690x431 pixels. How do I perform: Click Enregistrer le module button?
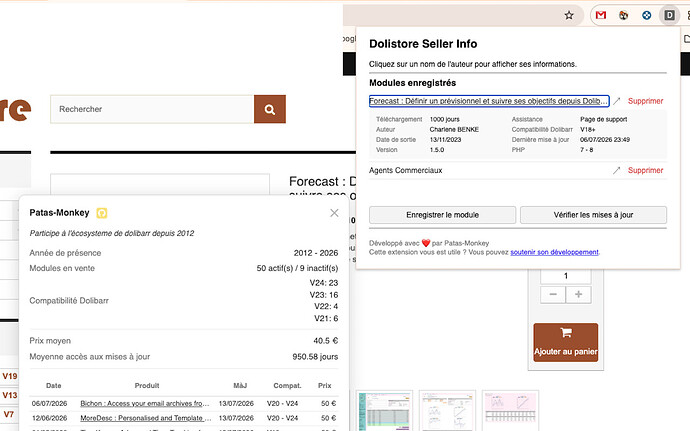tap(442, 215)
